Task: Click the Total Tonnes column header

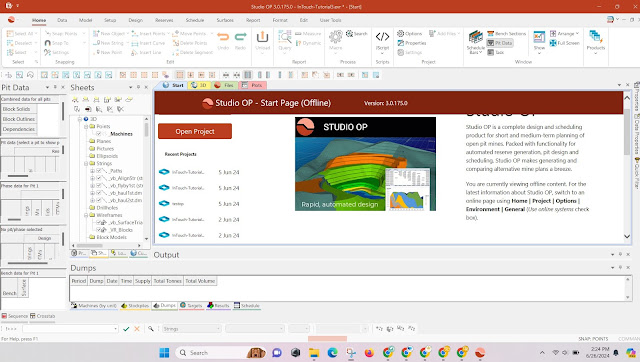Action: tap(167, 281)
